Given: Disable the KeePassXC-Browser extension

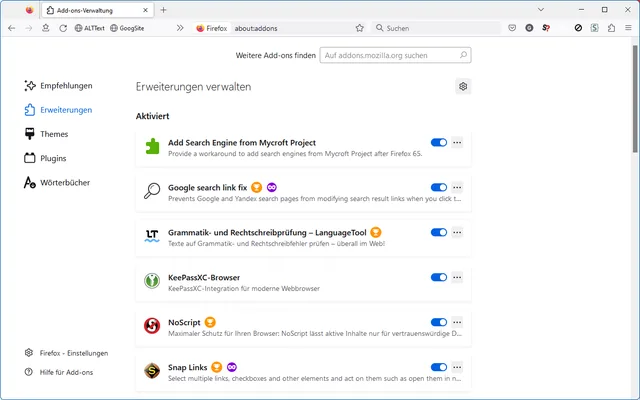Looking at the screenshot, I should 438,277.
